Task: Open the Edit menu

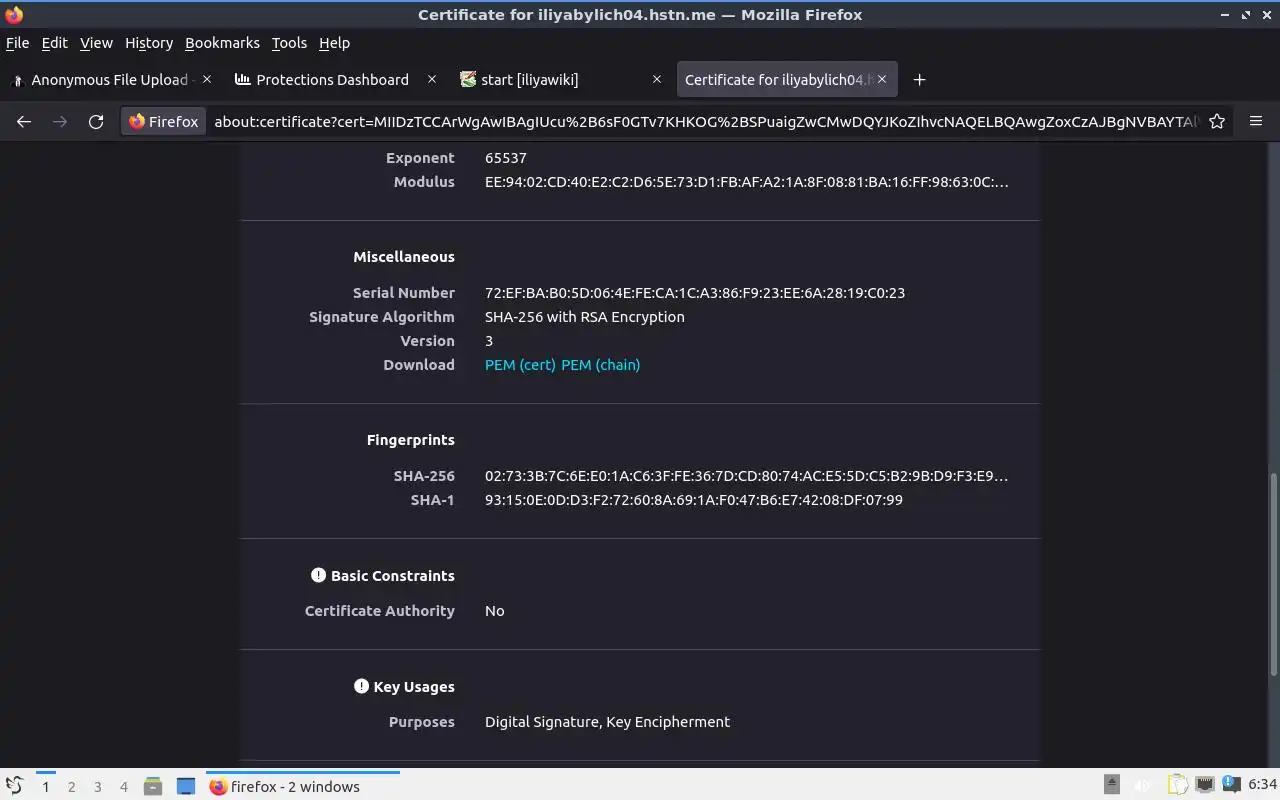Action: [x=54, y=43]
